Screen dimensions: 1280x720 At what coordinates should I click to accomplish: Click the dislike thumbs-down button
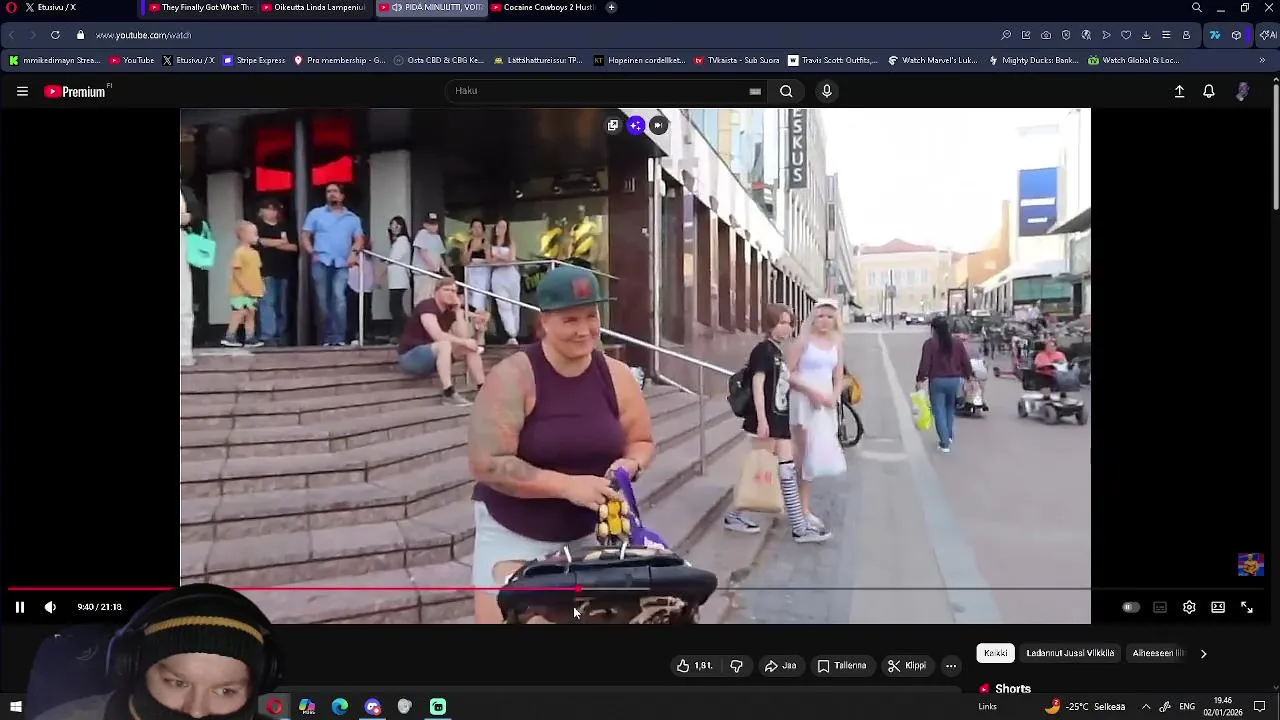coord(736,666)
